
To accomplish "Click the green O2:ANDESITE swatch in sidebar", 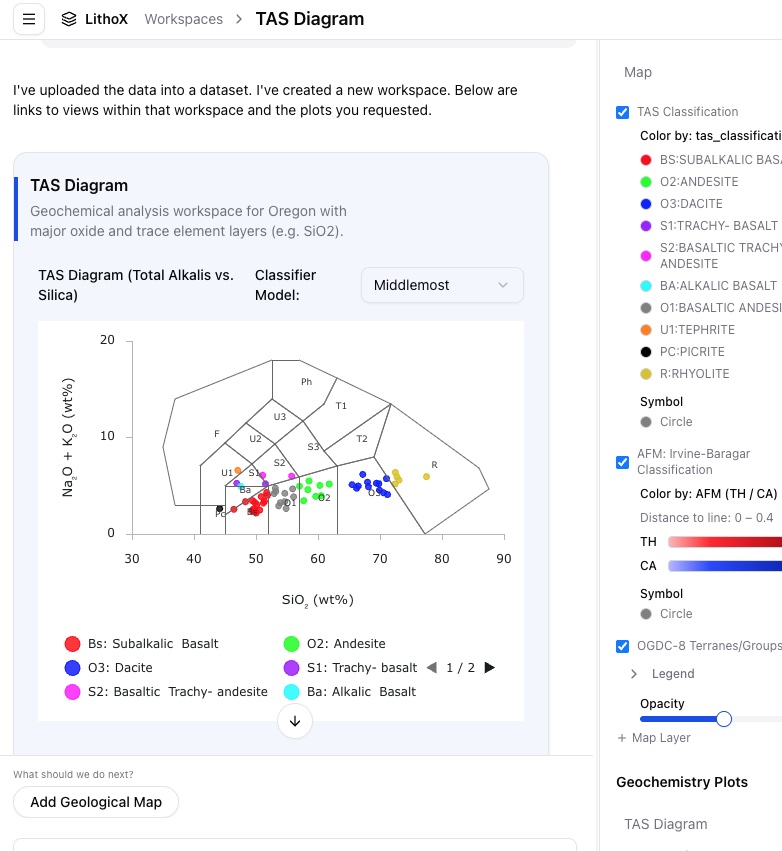I will click(646, 182).
